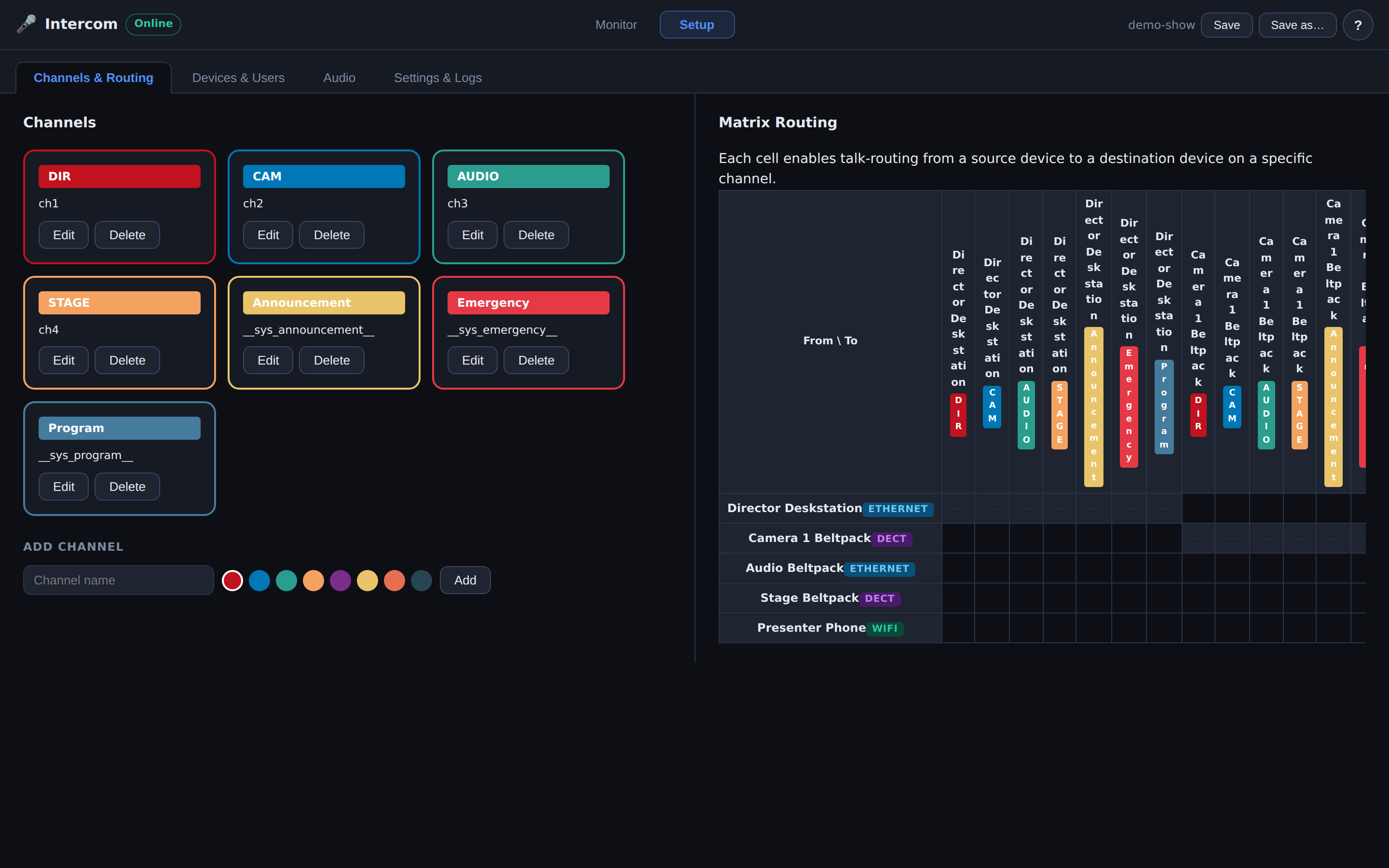The height and width of the screenshot is (868, 1389).
Task: Toggle Audio Beltpack to Camera 1 Beltpack CAM cell
Action: coord(1232,569)
